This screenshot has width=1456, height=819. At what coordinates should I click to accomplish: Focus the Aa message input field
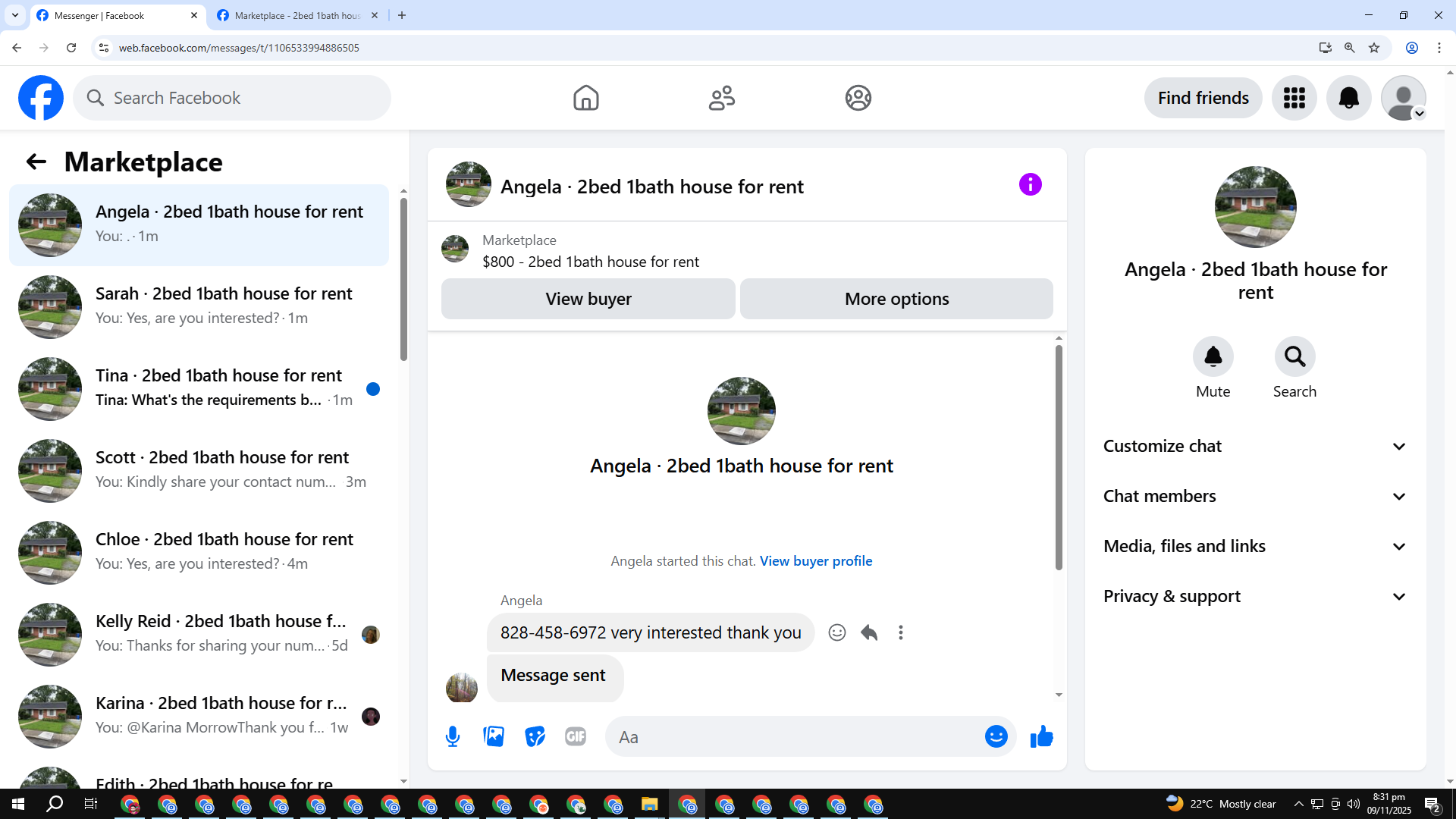(x=796, y=736)
